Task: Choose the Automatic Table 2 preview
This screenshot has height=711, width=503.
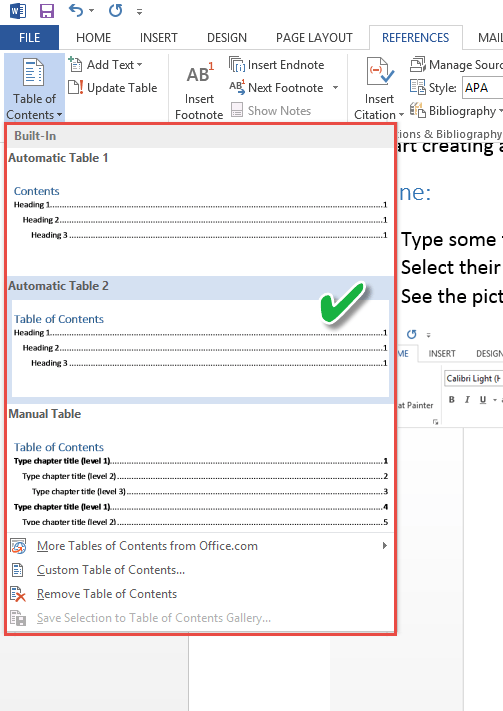Action: [200, 340]
